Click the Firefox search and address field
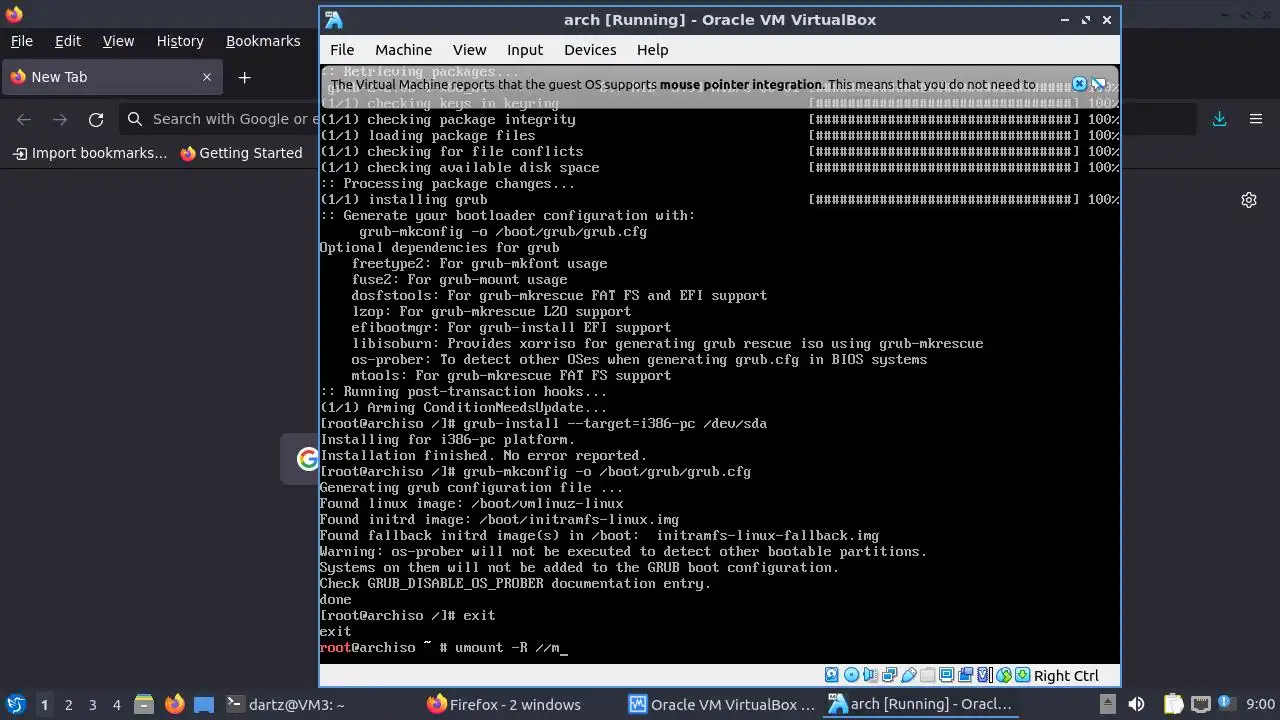 (x=218, y=119)
